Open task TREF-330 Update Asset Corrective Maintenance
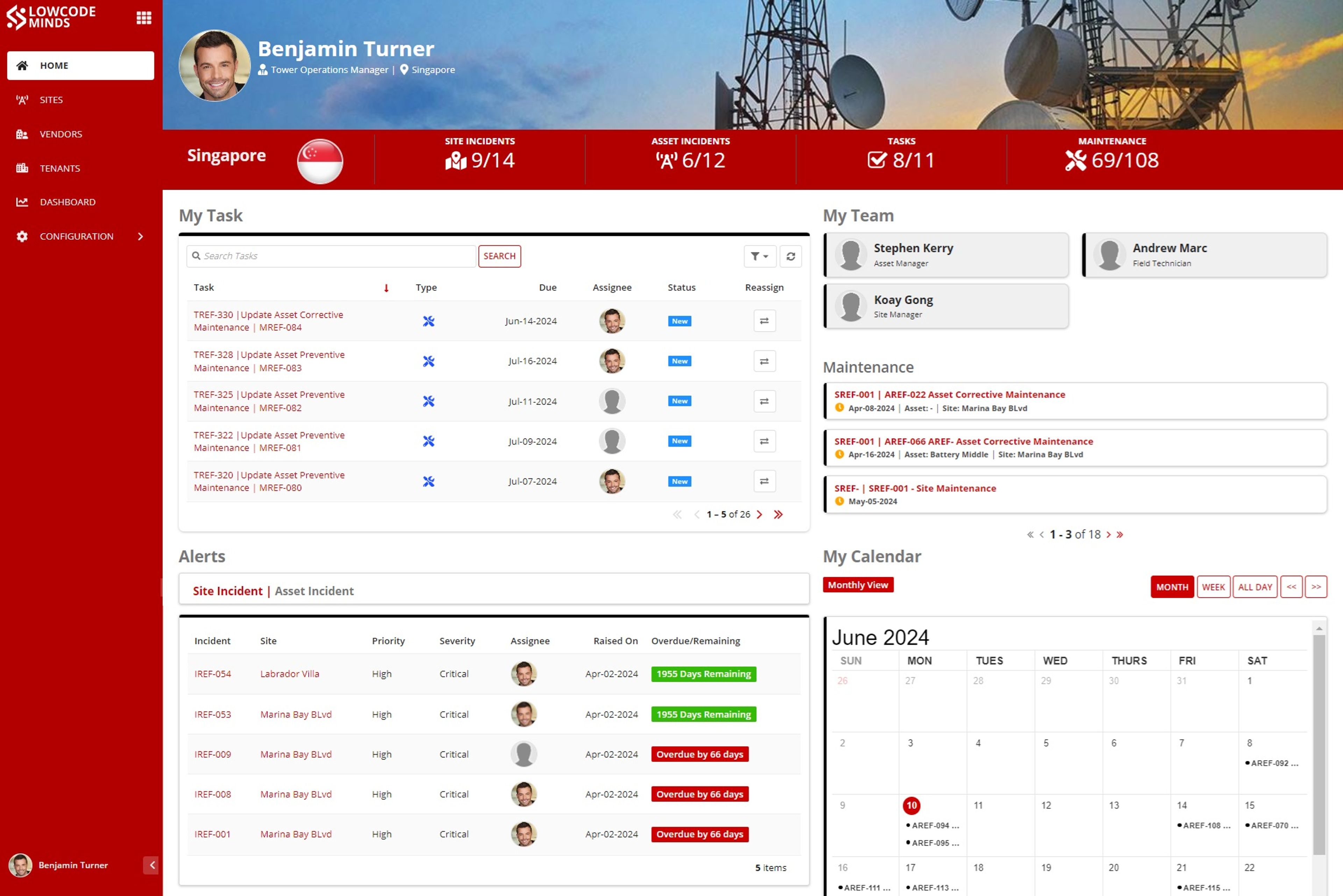 pos(268,321)
